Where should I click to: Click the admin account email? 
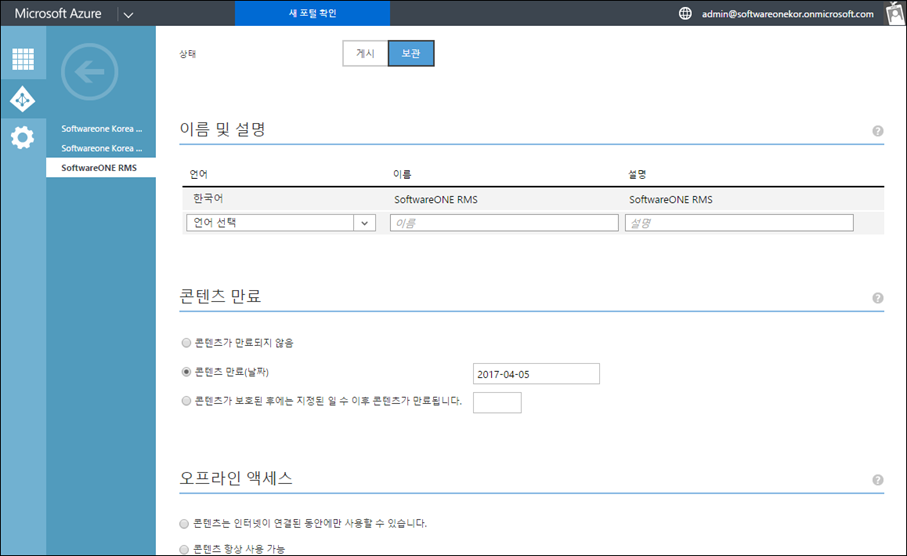click(x=788, y=14)
